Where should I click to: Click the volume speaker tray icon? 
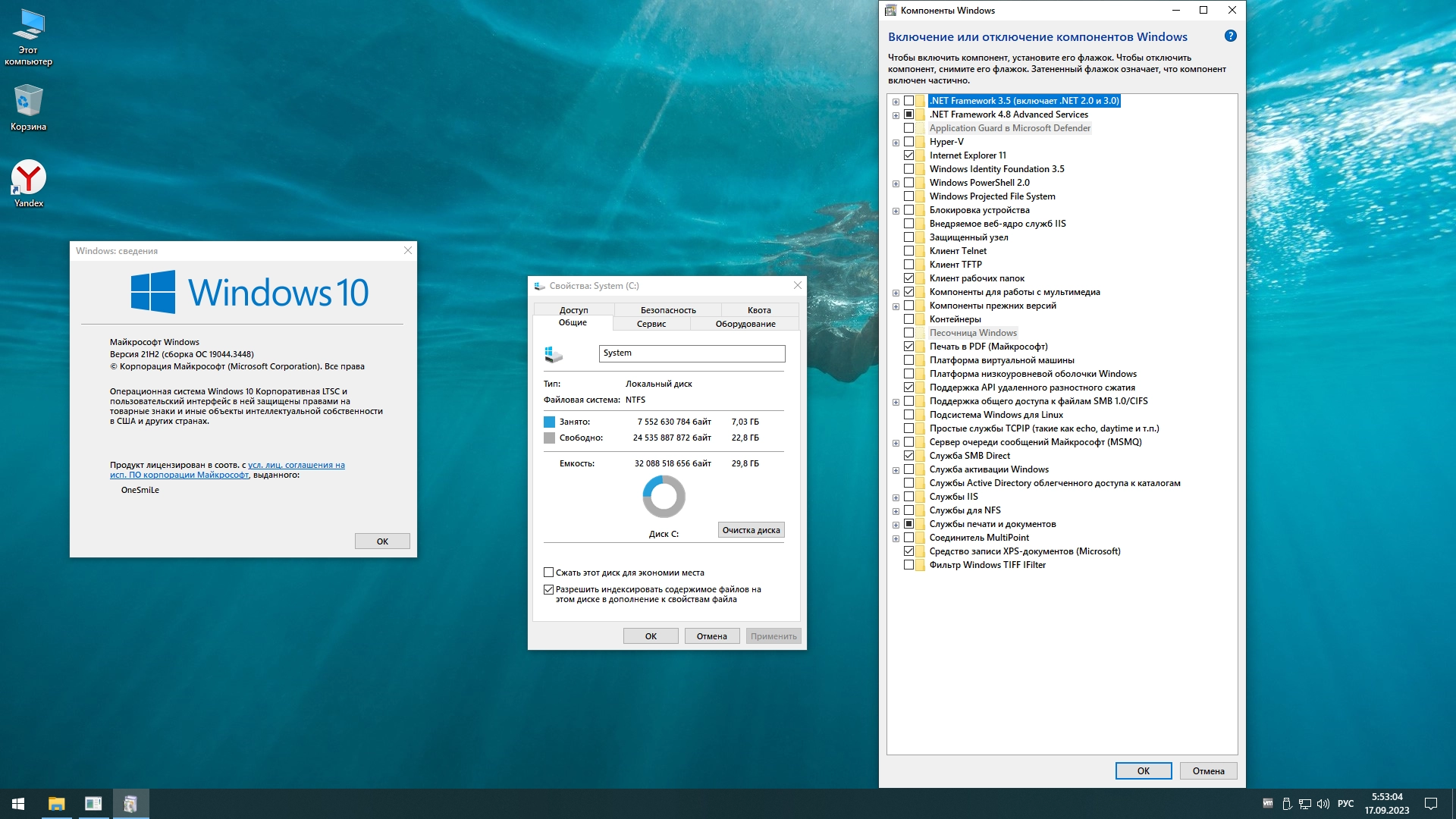[x=1323, y=804]
